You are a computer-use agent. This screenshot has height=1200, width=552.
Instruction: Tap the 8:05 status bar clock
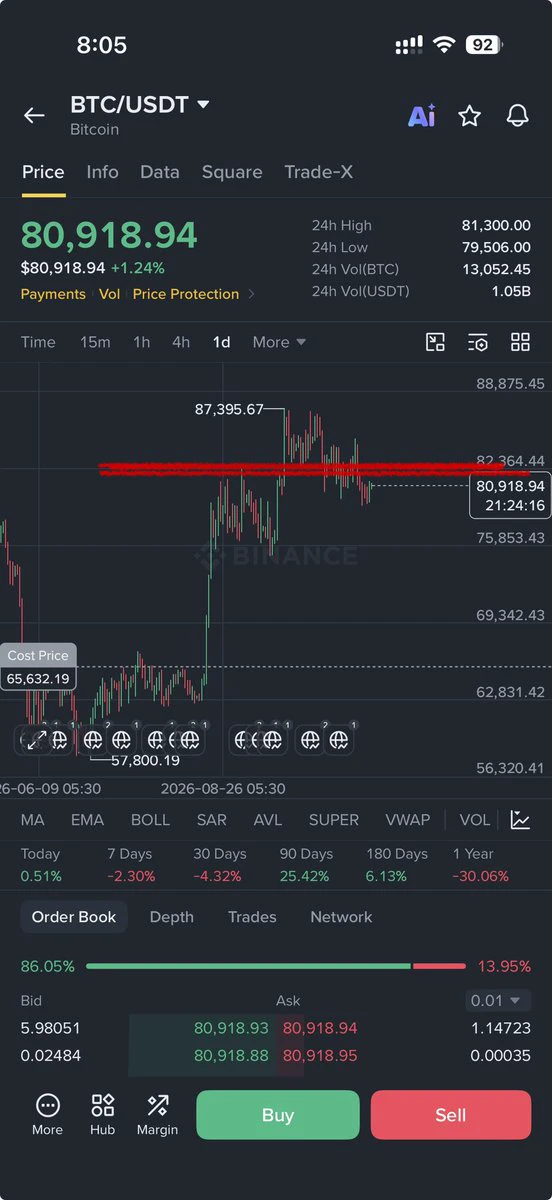coord(102,45)
